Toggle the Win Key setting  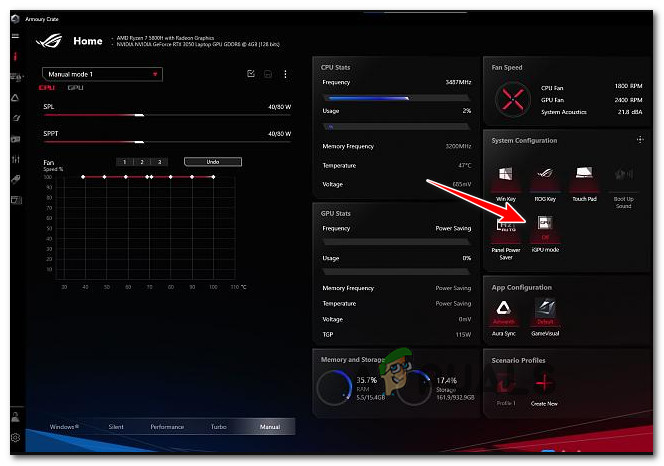click(506, 183)
